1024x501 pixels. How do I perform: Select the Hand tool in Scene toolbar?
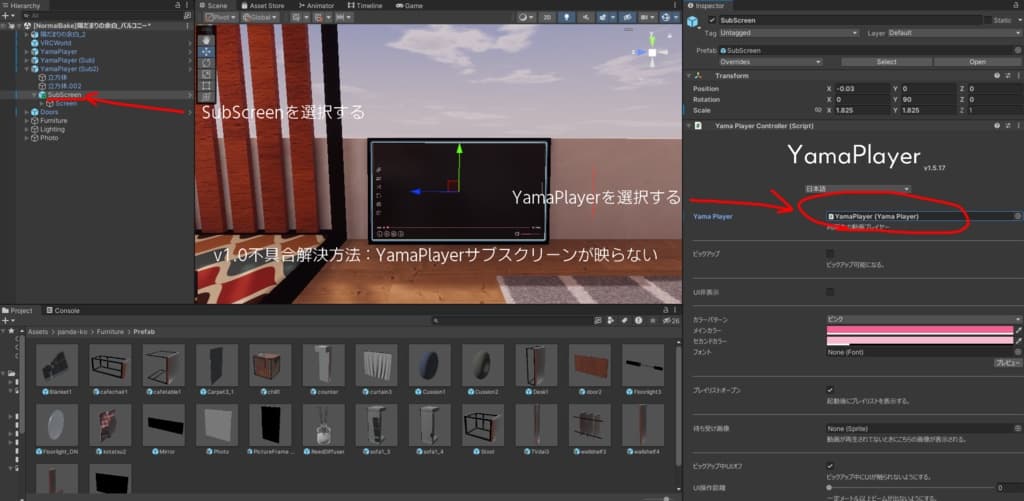click(206, 40)
